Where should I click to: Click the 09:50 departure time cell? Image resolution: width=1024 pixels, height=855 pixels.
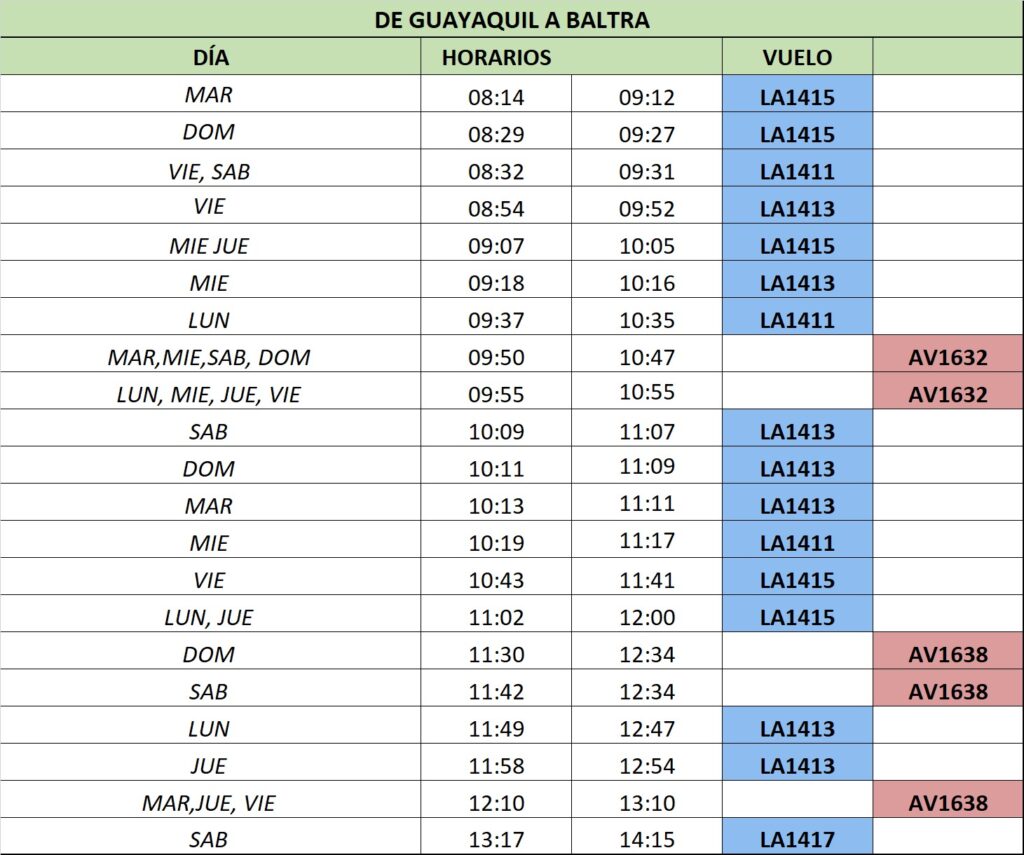496,357
